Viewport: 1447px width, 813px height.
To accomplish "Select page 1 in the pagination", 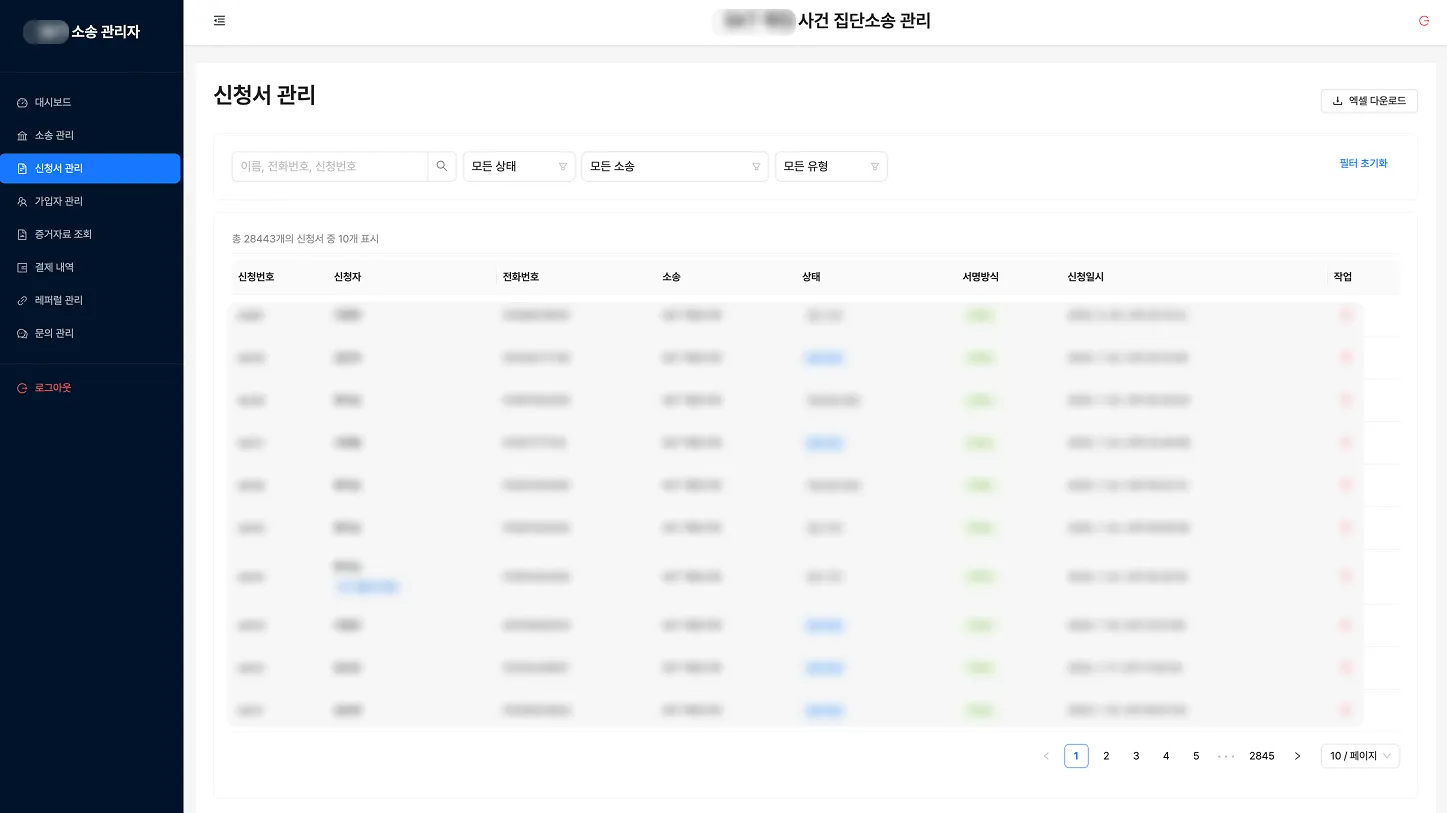I will point(1076,756).
